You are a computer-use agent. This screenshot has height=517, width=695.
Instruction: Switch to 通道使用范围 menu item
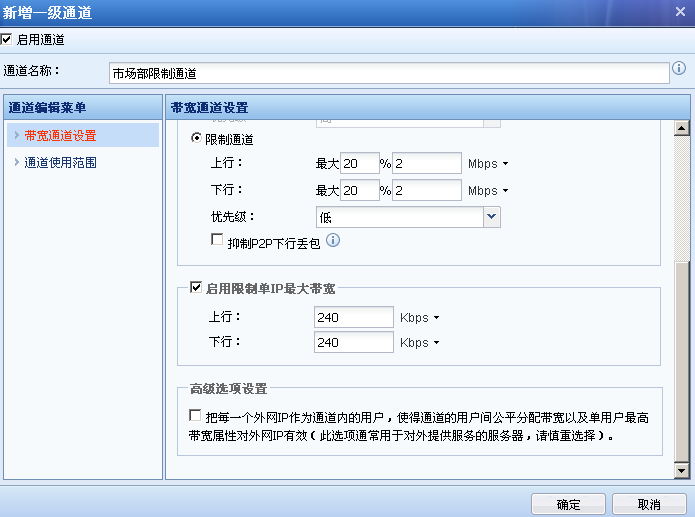[60, 162]
